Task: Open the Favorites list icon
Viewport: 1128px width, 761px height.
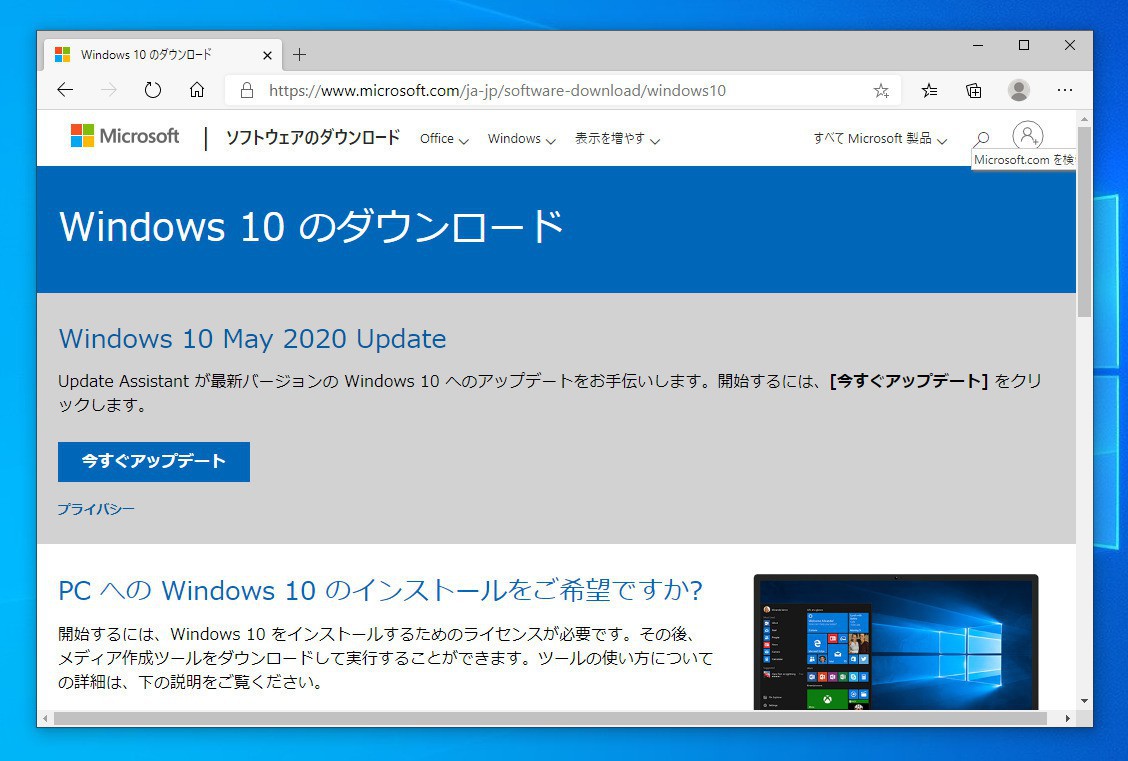Action: (929, 91)
